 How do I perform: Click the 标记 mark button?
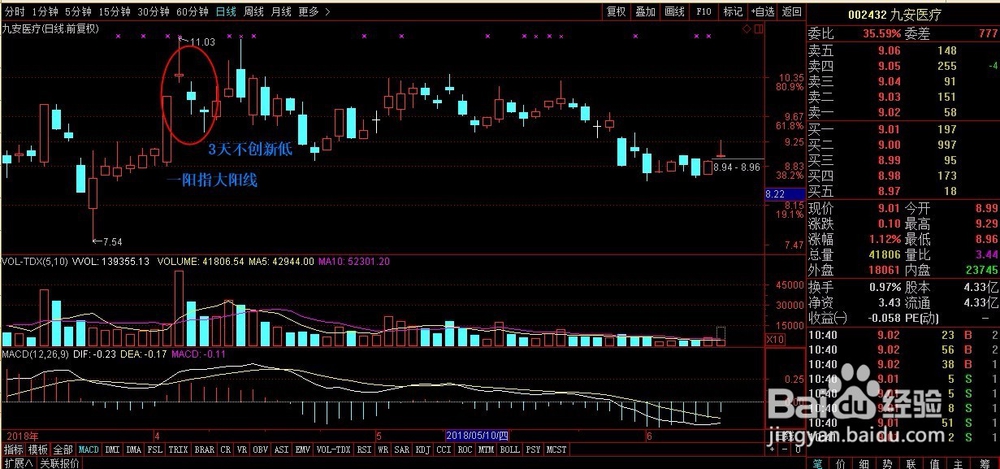(733, 11)
